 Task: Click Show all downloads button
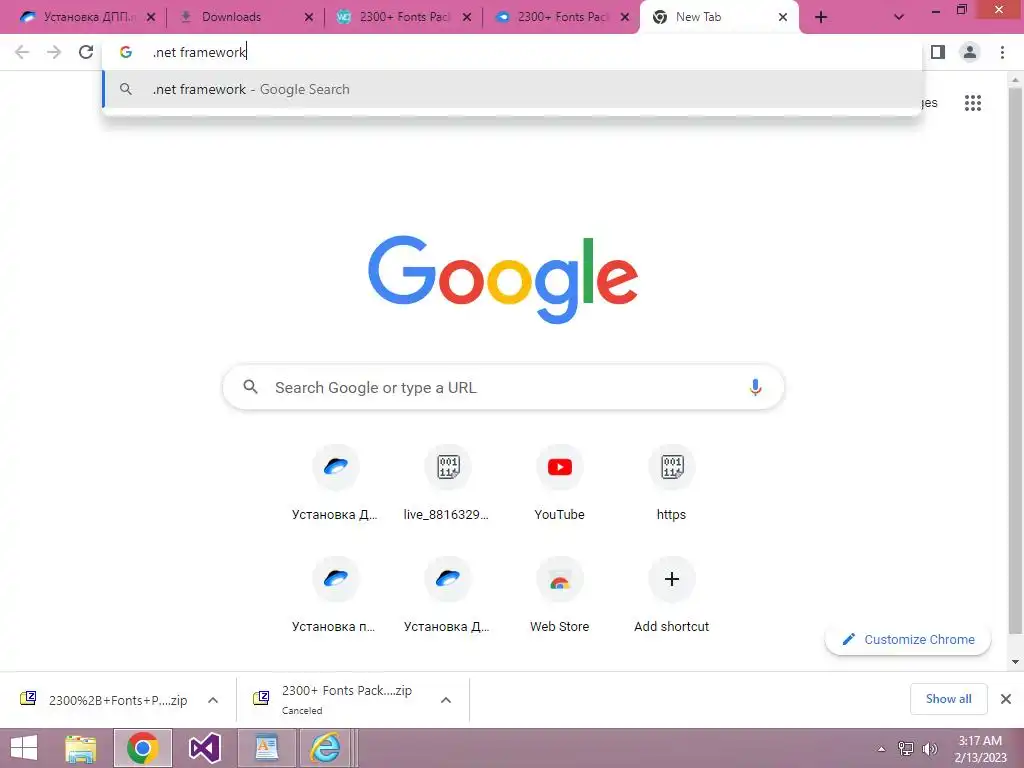tap(948, 699)
